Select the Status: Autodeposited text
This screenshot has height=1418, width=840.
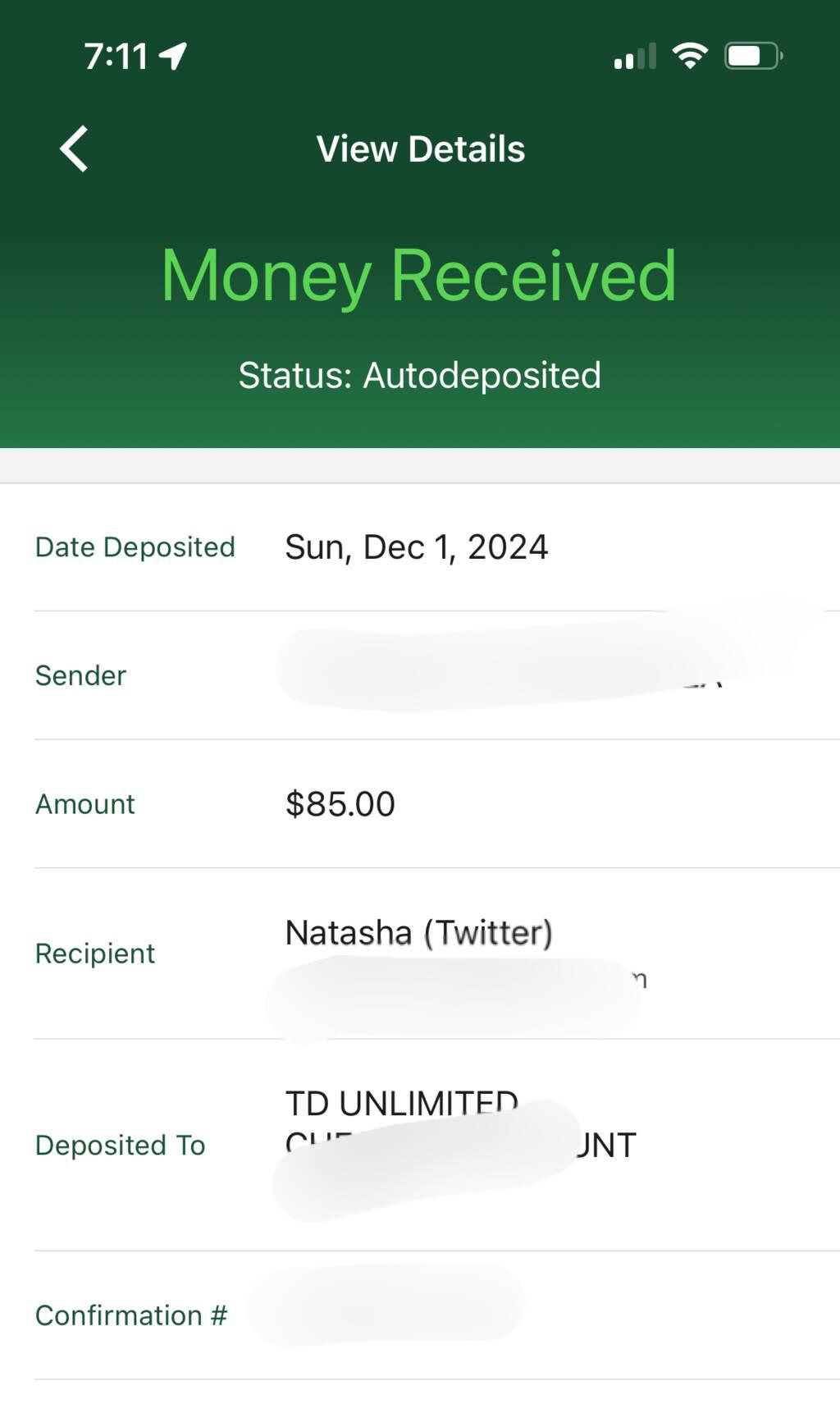419,376
